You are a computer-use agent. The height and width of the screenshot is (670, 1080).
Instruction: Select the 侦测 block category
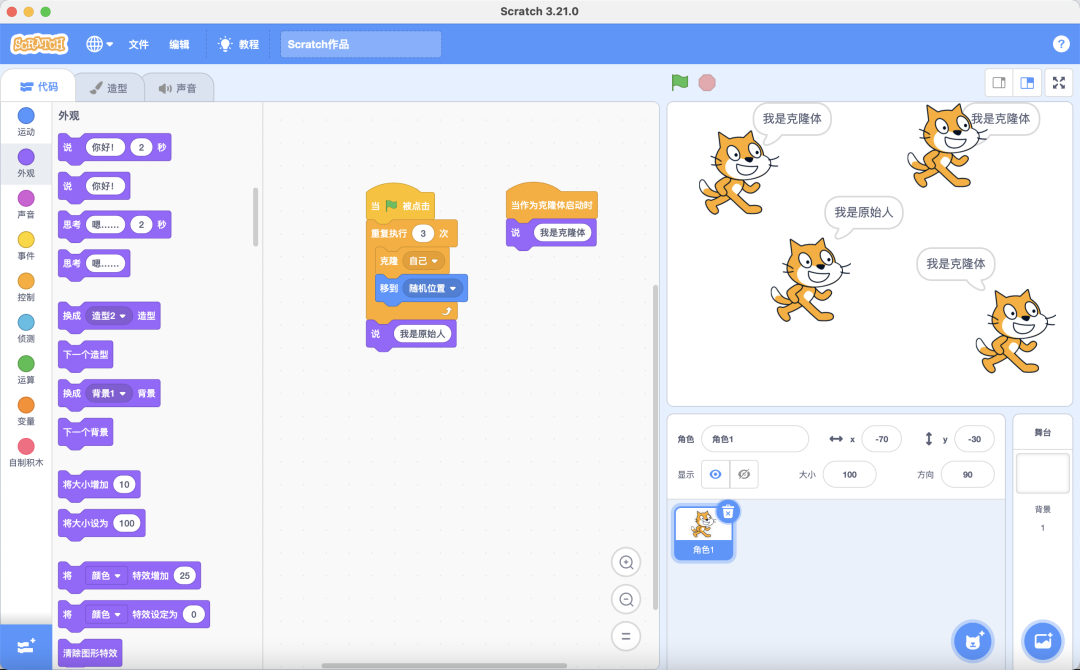(x=26, y=328)
